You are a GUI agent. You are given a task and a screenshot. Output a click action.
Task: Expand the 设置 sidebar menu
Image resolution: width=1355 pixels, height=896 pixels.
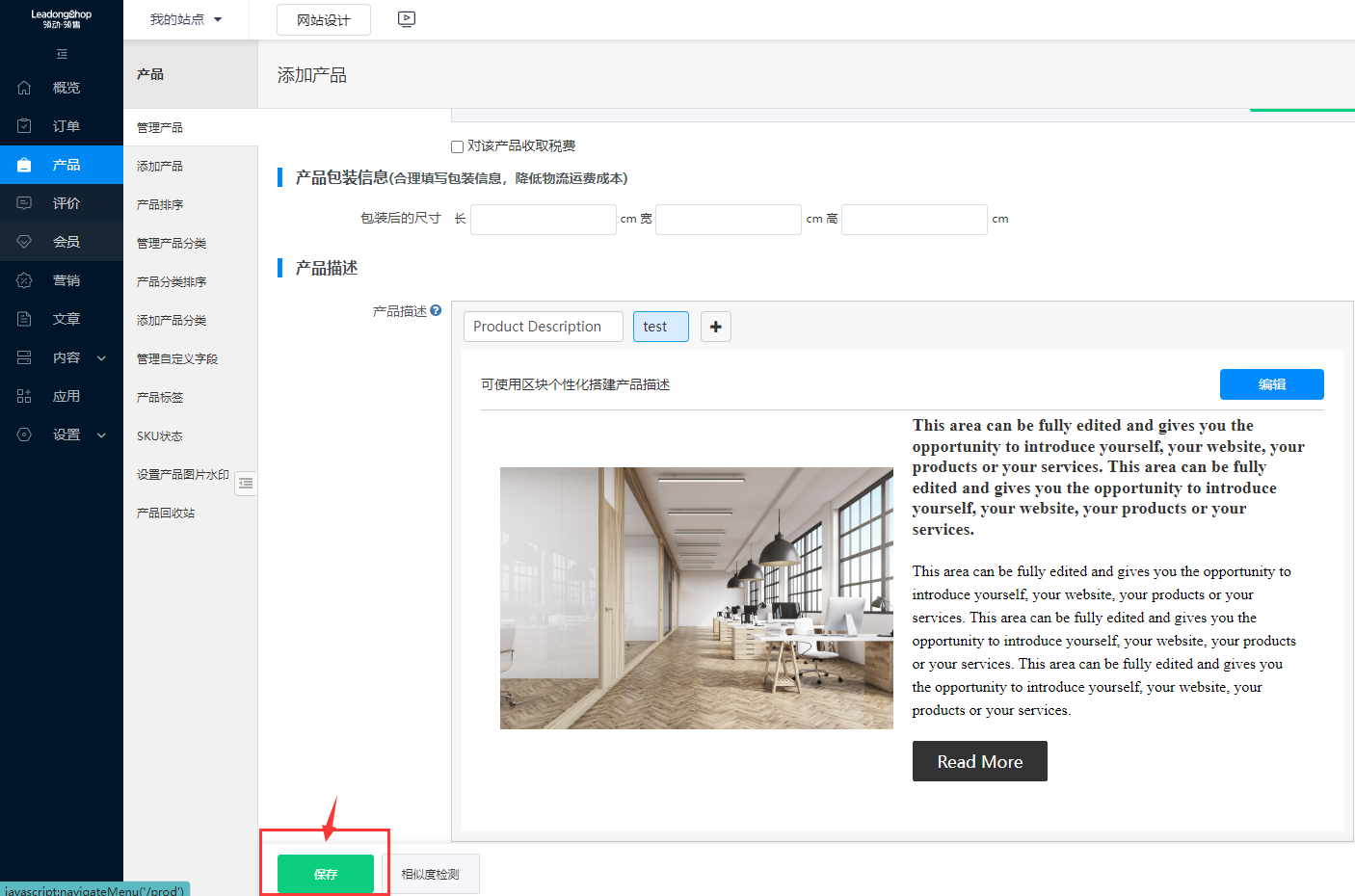click(101, 435)
